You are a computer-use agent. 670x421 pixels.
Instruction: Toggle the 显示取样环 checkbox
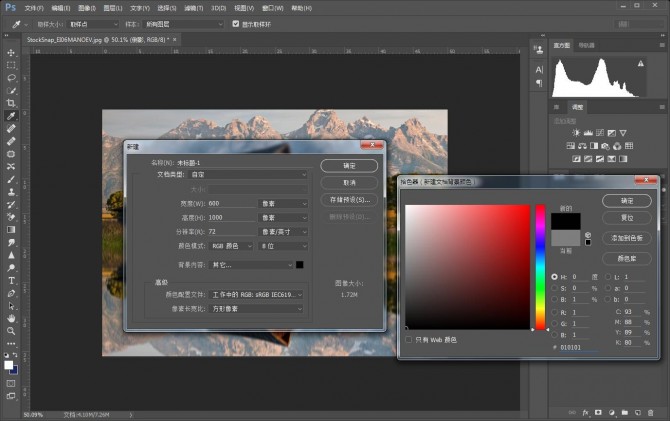tap(235, 23)
